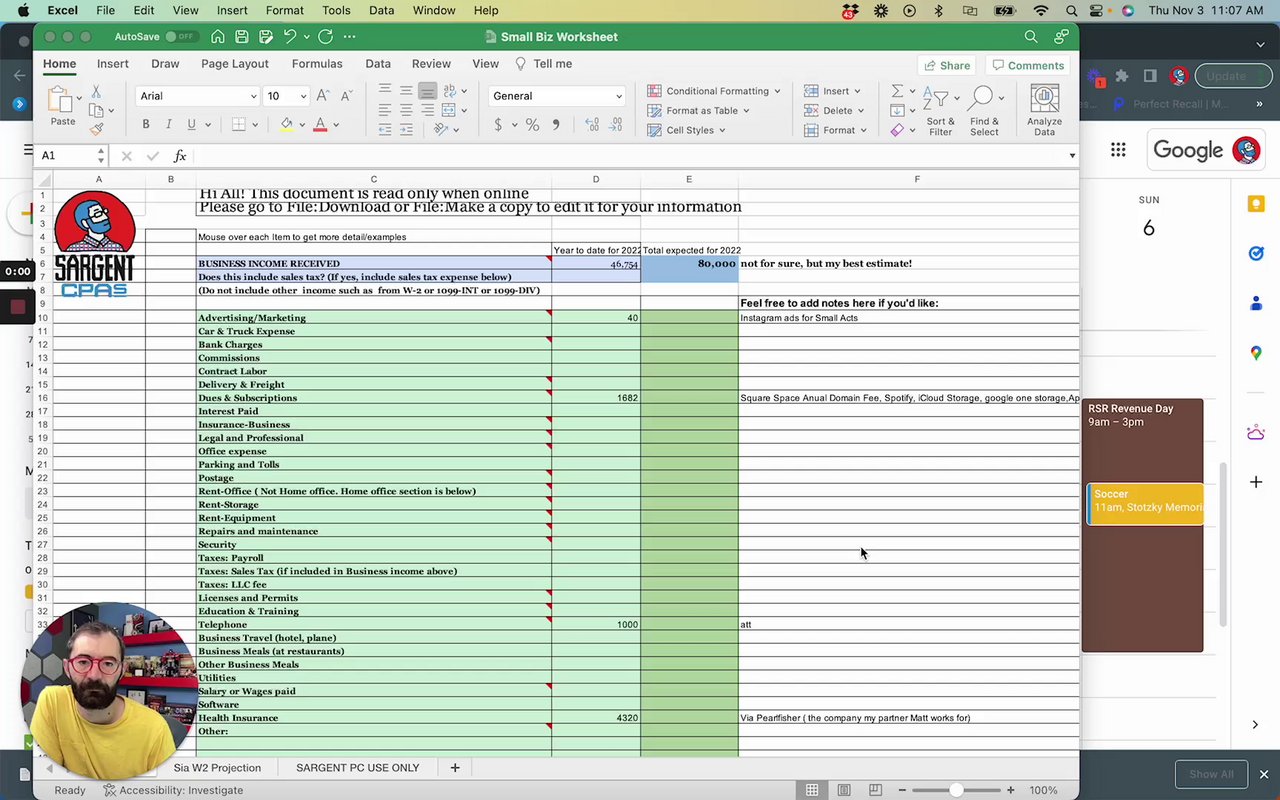Click the Wrap Text icon
Screen dimensions: 1280x800
click(x=449, y=91)
